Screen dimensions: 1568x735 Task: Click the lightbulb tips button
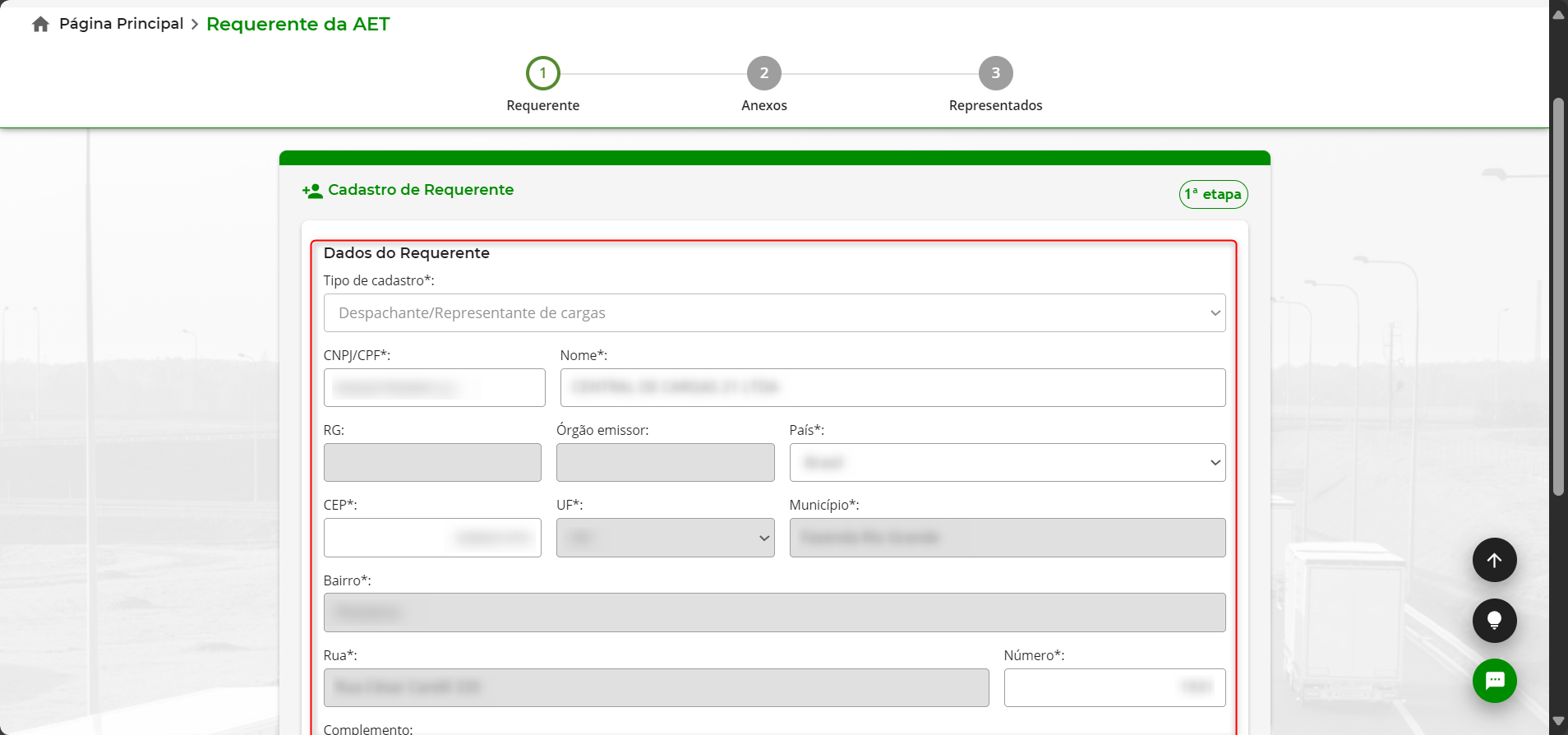pos(1494,621)
